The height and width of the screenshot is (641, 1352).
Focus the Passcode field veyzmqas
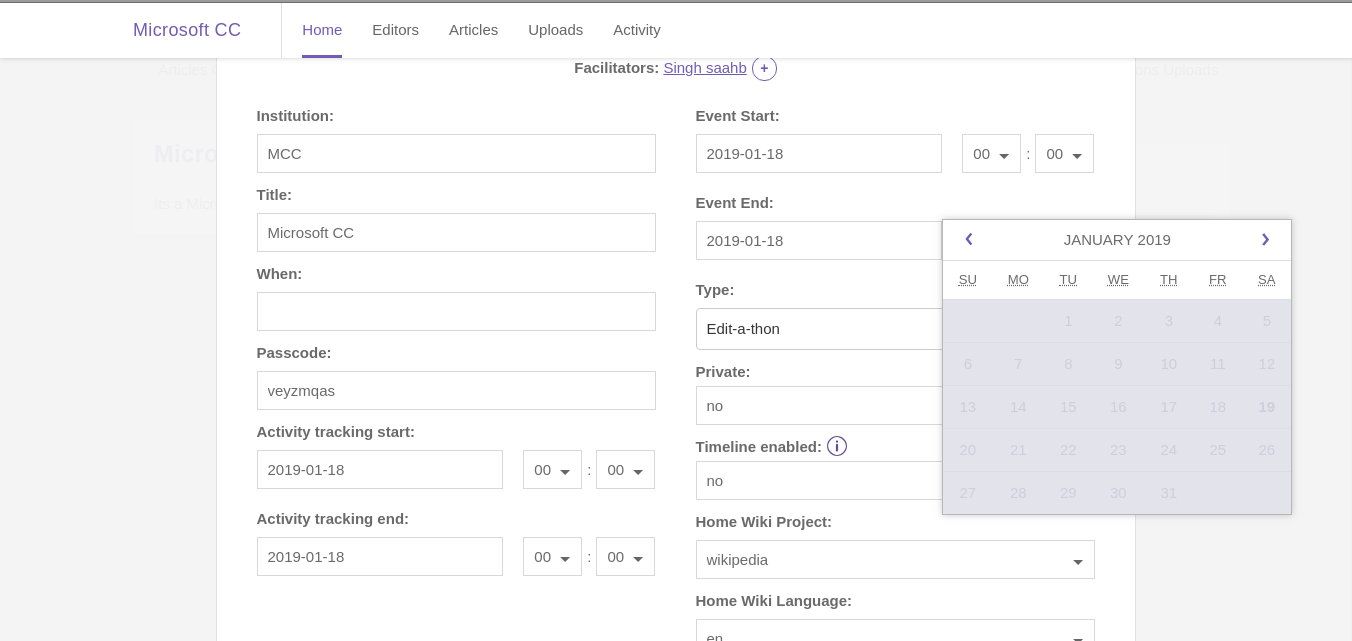pyautogui.click(x=456, y=391)
